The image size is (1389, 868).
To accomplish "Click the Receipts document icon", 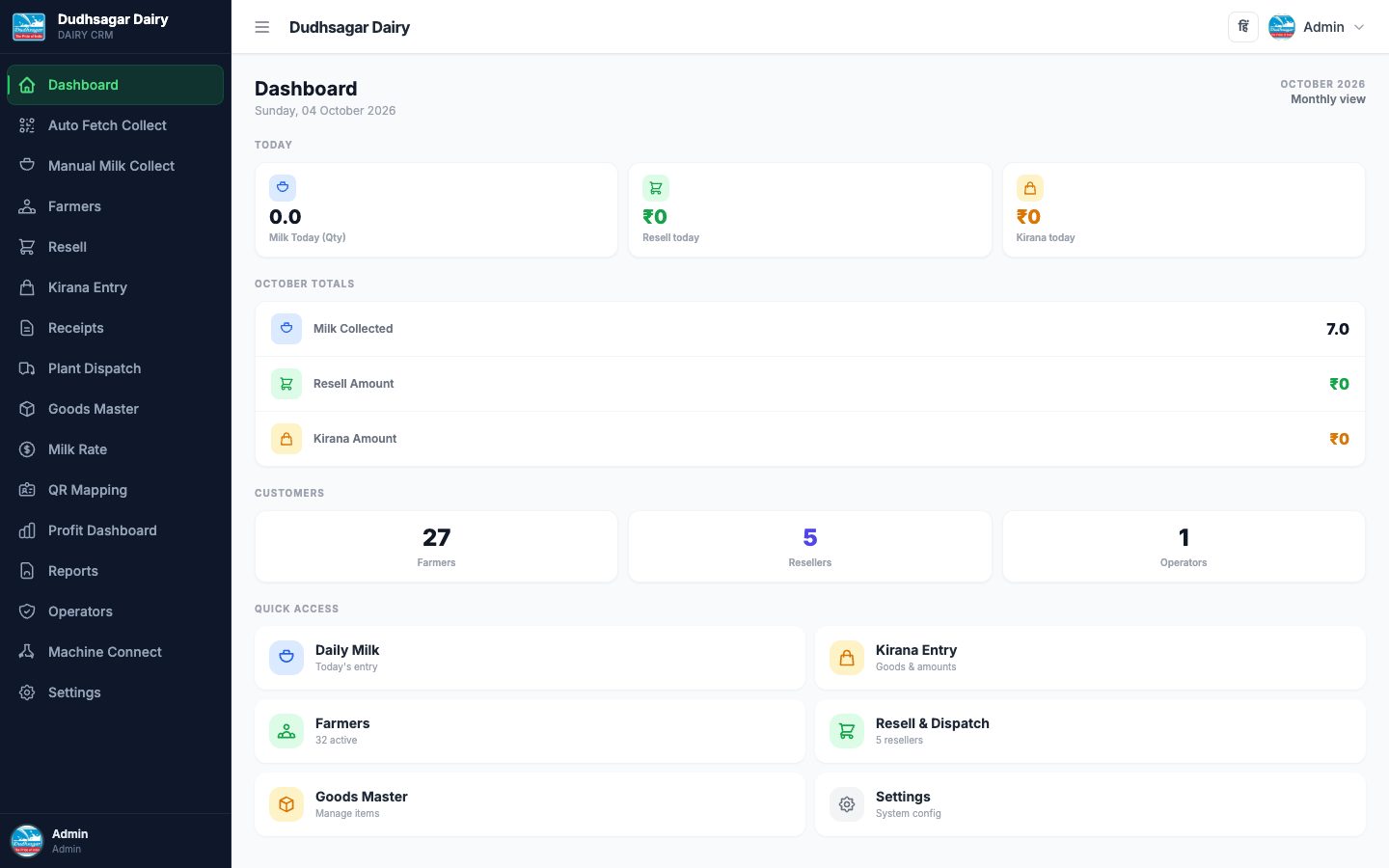I will pyautogui.click(x=27, y=328).
